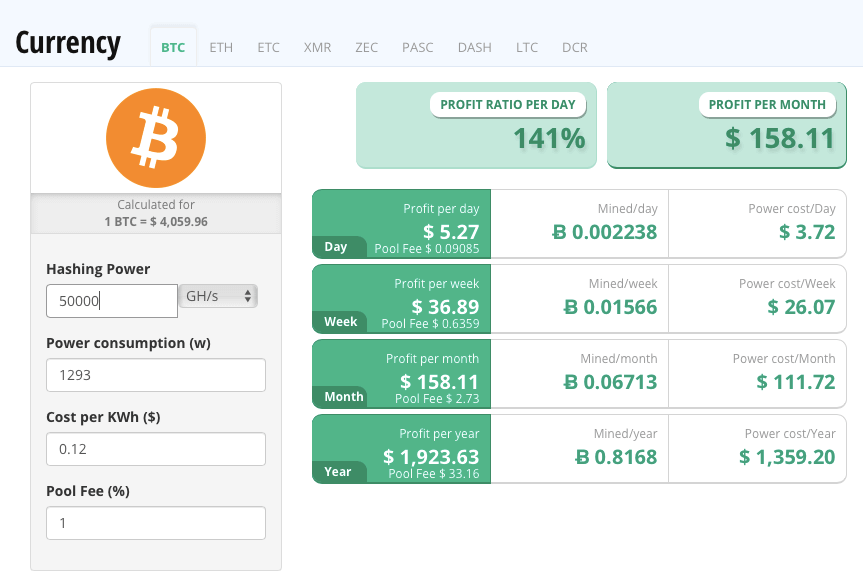This screenshot has height=571, width=863.
Task: Click the Profit Per Month card
Action: click(x=727, y=125)
